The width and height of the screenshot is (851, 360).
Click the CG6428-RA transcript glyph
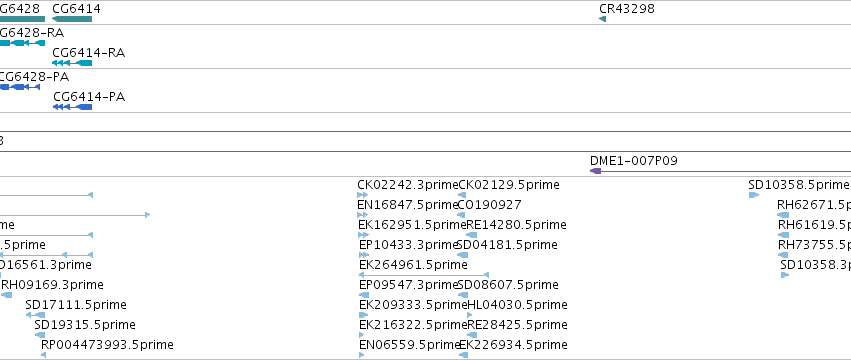tap(22, 42)
